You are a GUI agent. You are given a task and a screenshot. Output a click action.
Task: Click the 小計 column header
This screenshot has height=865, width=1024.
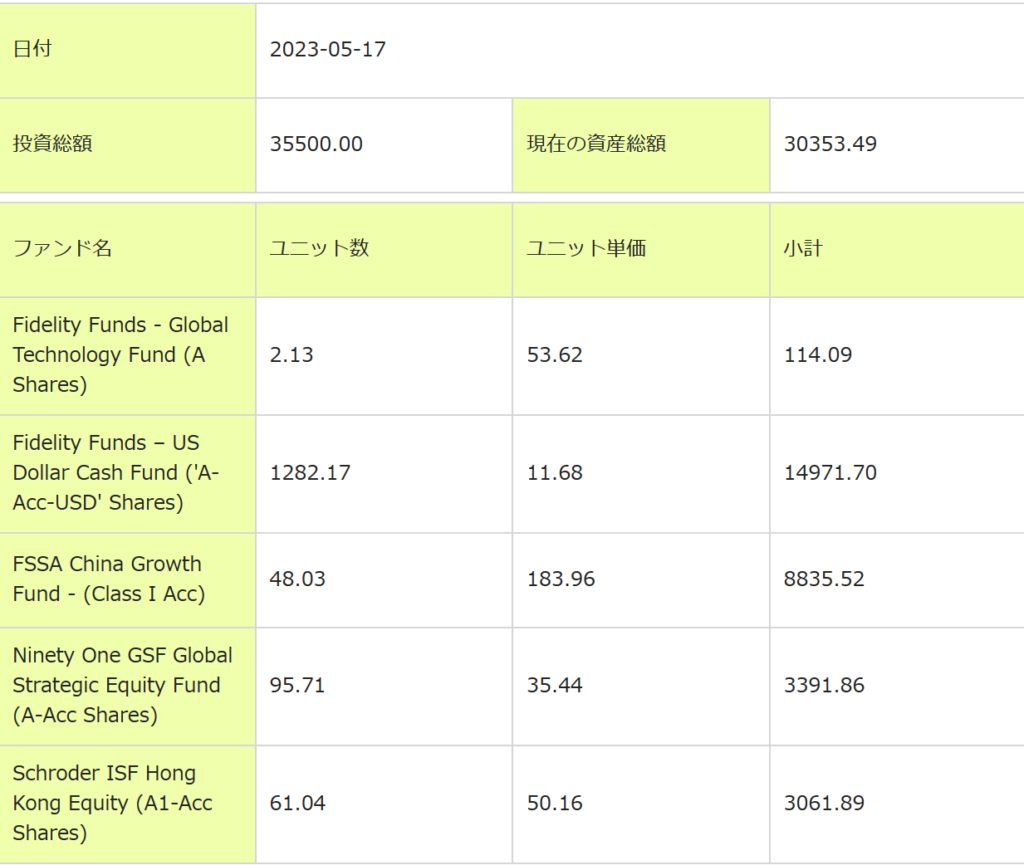(x=803, y=249)
